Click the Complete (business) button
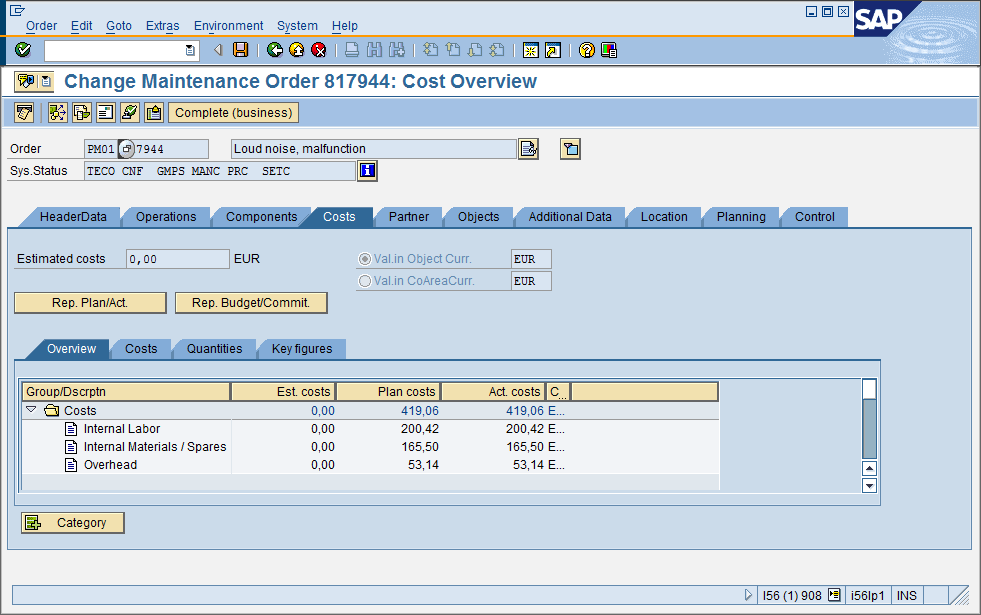981x615 pixels. click(233, 113)
